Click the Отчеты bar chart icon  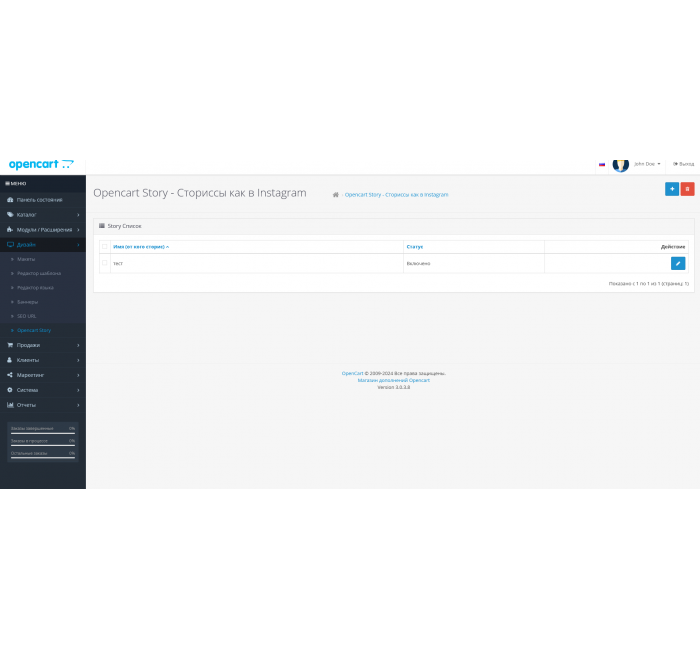(x=10, y=405)
